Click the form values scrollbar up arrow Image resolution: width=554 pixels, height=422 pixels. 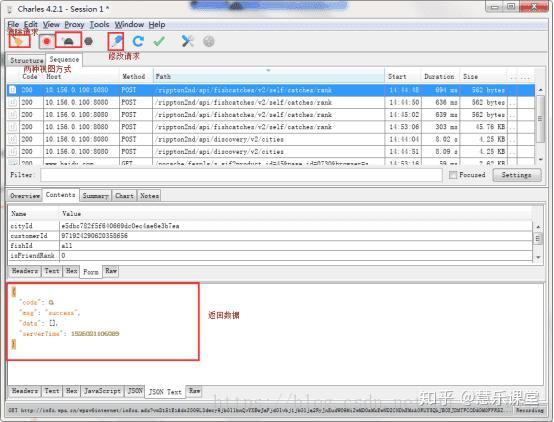(x=538, y=227)
